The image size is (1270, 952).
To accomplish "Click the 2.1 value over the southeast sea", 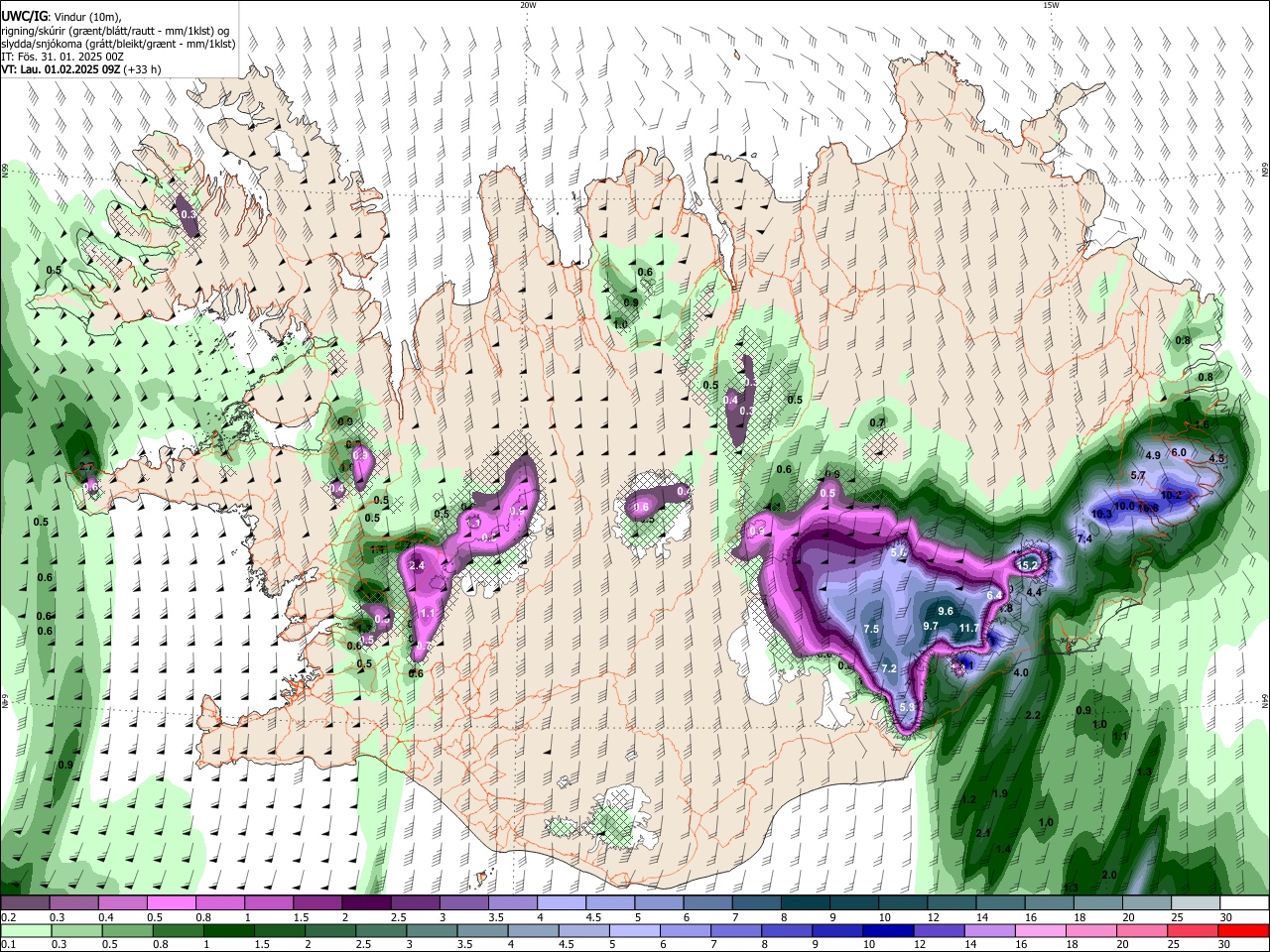I will point(983,833).
